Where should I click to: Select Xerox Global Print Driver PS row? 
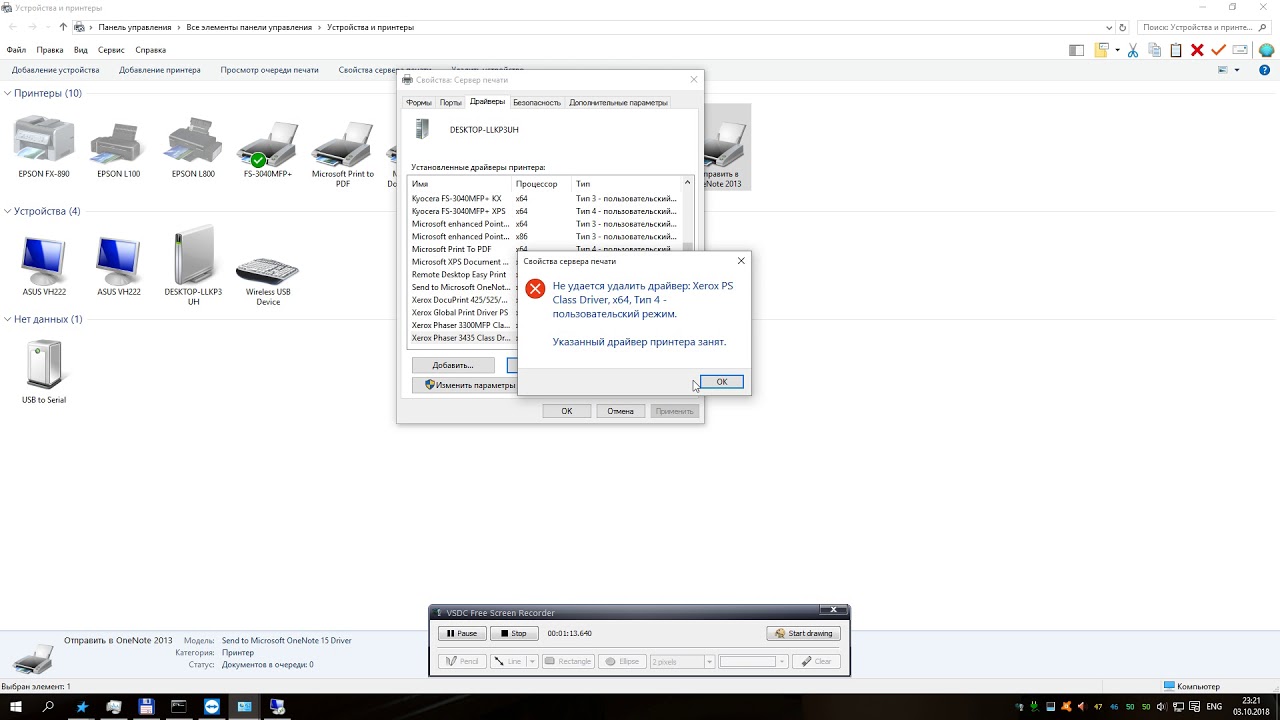point(463,312)
